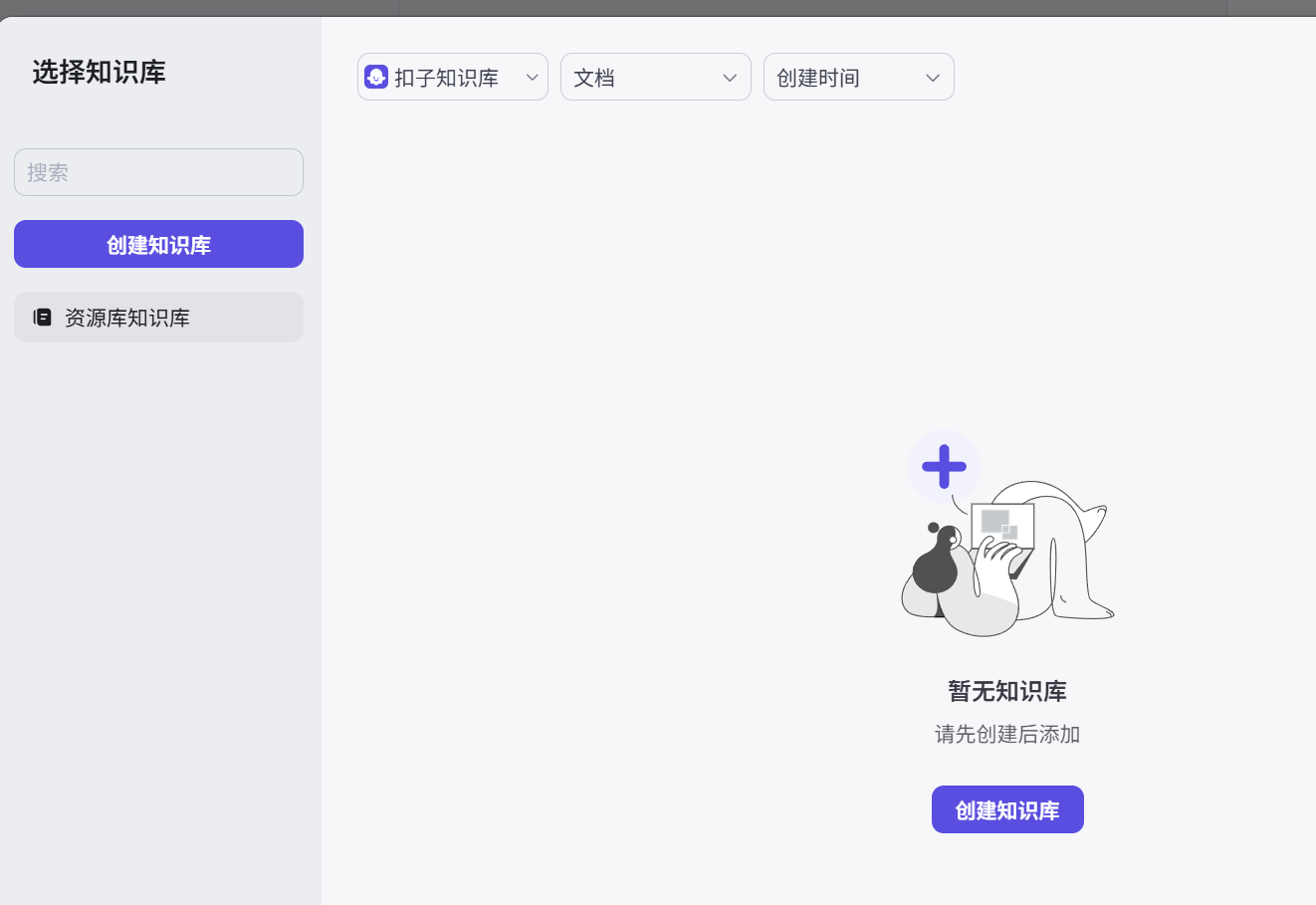Image resolution: width=1316 pixels, height=905 pixels.
Task: Select the 资源库知识库 sidebar entry
Action: pyautogui.click(x=158, y=317)
